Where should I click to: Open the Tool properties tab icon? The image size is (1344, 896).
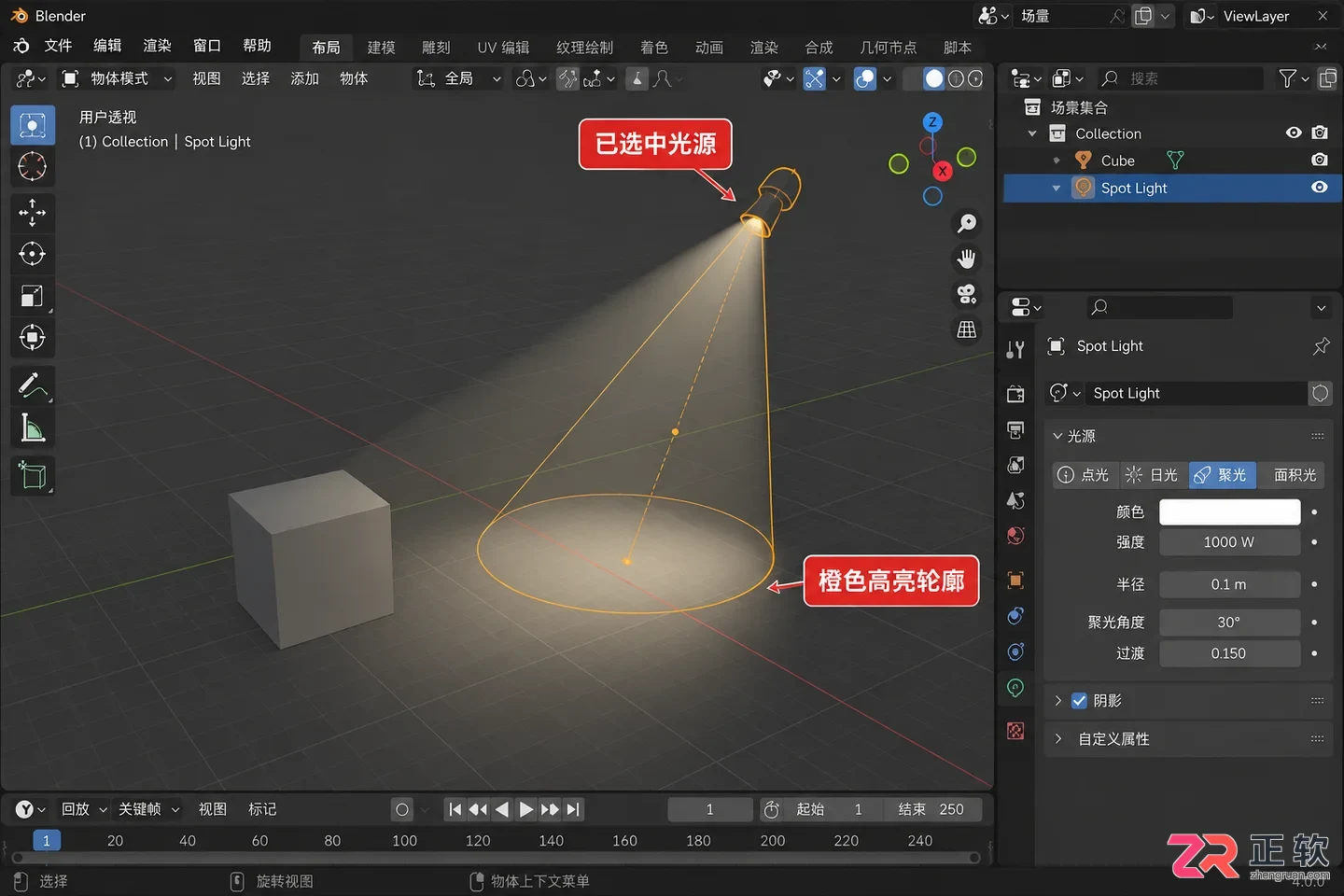pyautogui.click(x=1015, y=350)
